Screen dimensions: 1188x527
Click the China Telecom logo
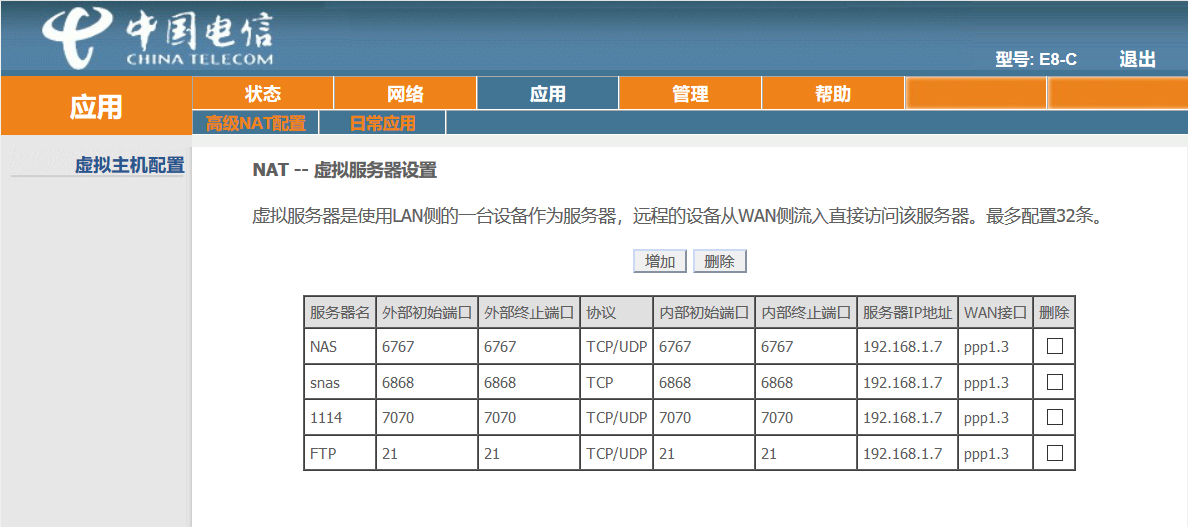click(158, 38)
